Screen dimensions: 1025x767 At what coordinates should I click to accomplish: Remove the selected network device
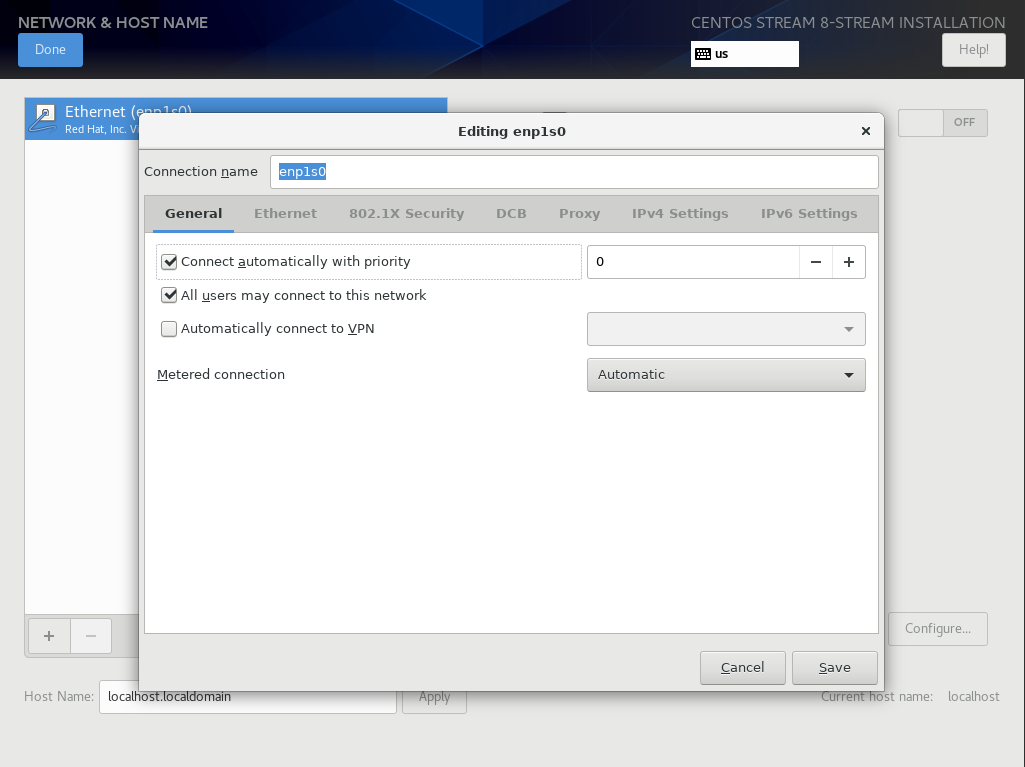(x=91, y=636)
